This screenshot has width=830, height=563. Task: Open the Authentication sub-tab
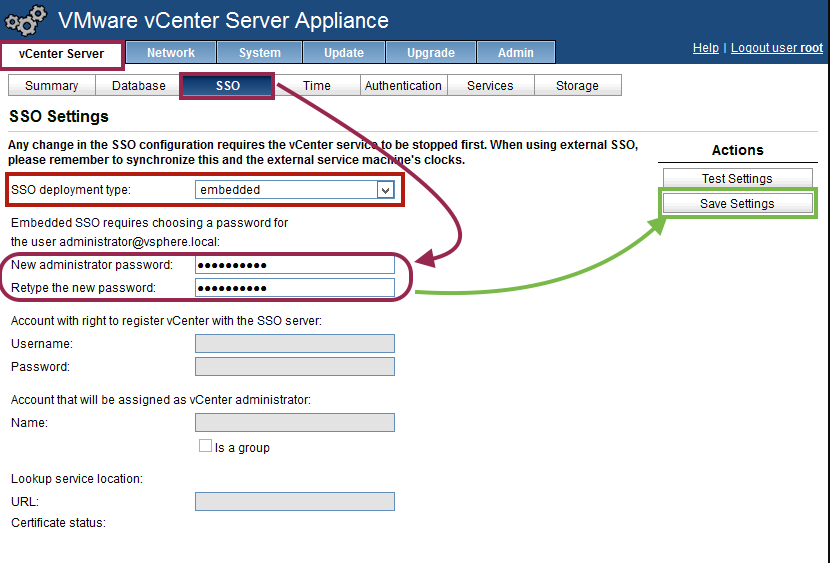tap(403, 86)
